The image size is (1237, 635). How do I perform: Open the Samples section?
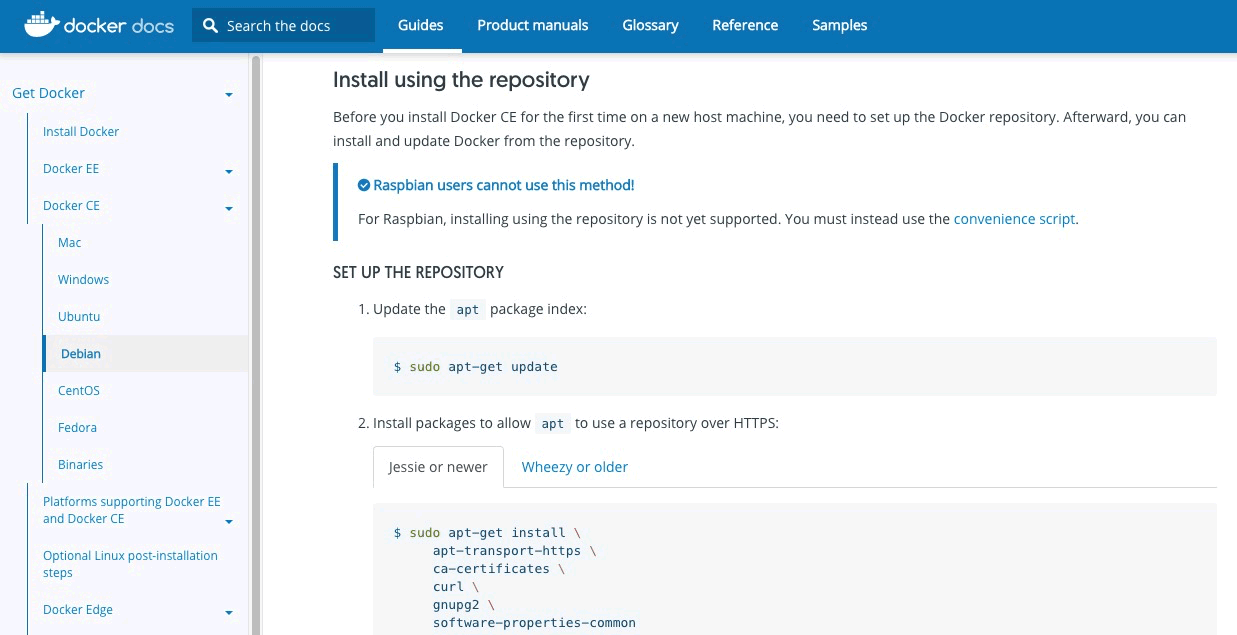pos(839,25)
